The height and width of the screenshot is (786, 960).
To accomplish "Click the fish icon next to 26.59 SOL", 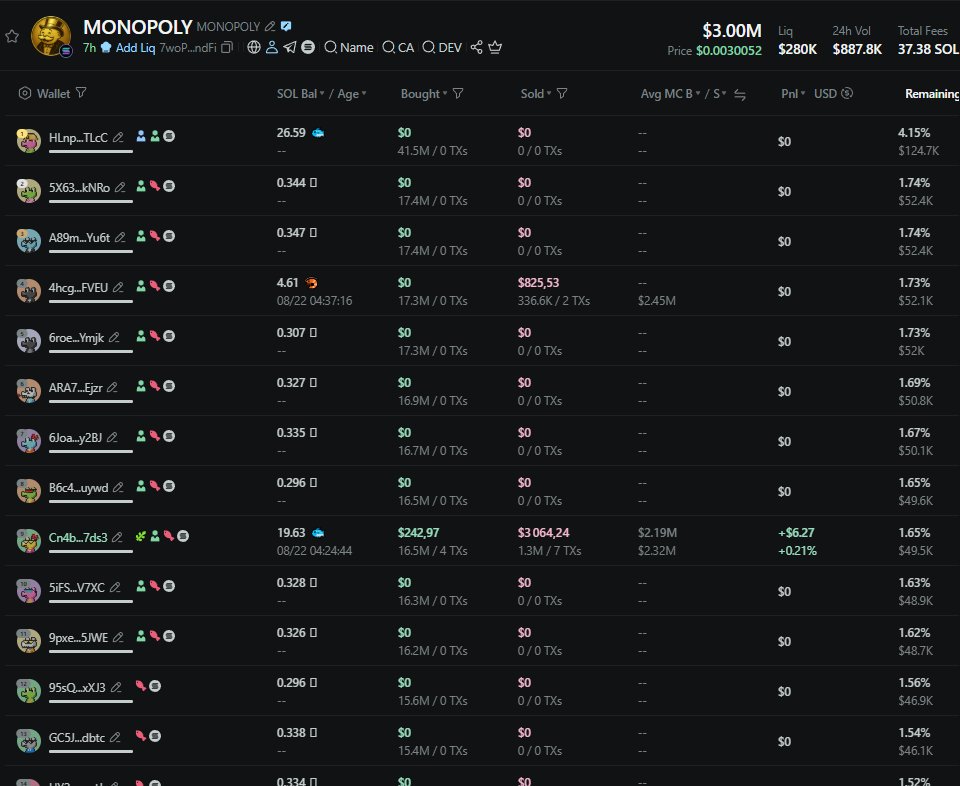I will pyautogui.click(x=318, y=132).
